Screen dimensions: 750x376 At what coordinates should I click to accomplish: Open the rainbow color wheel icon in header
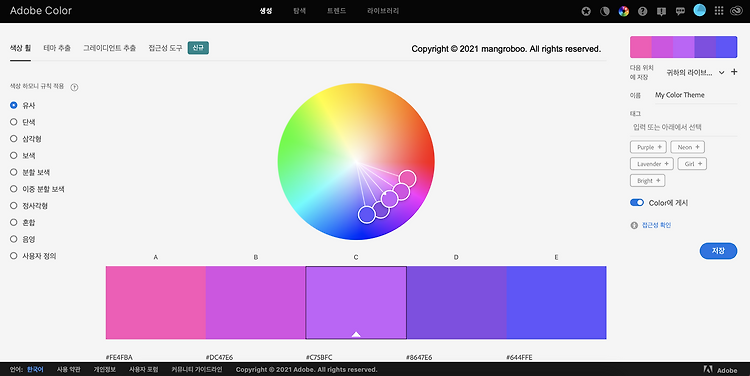[x=624, y=11]
